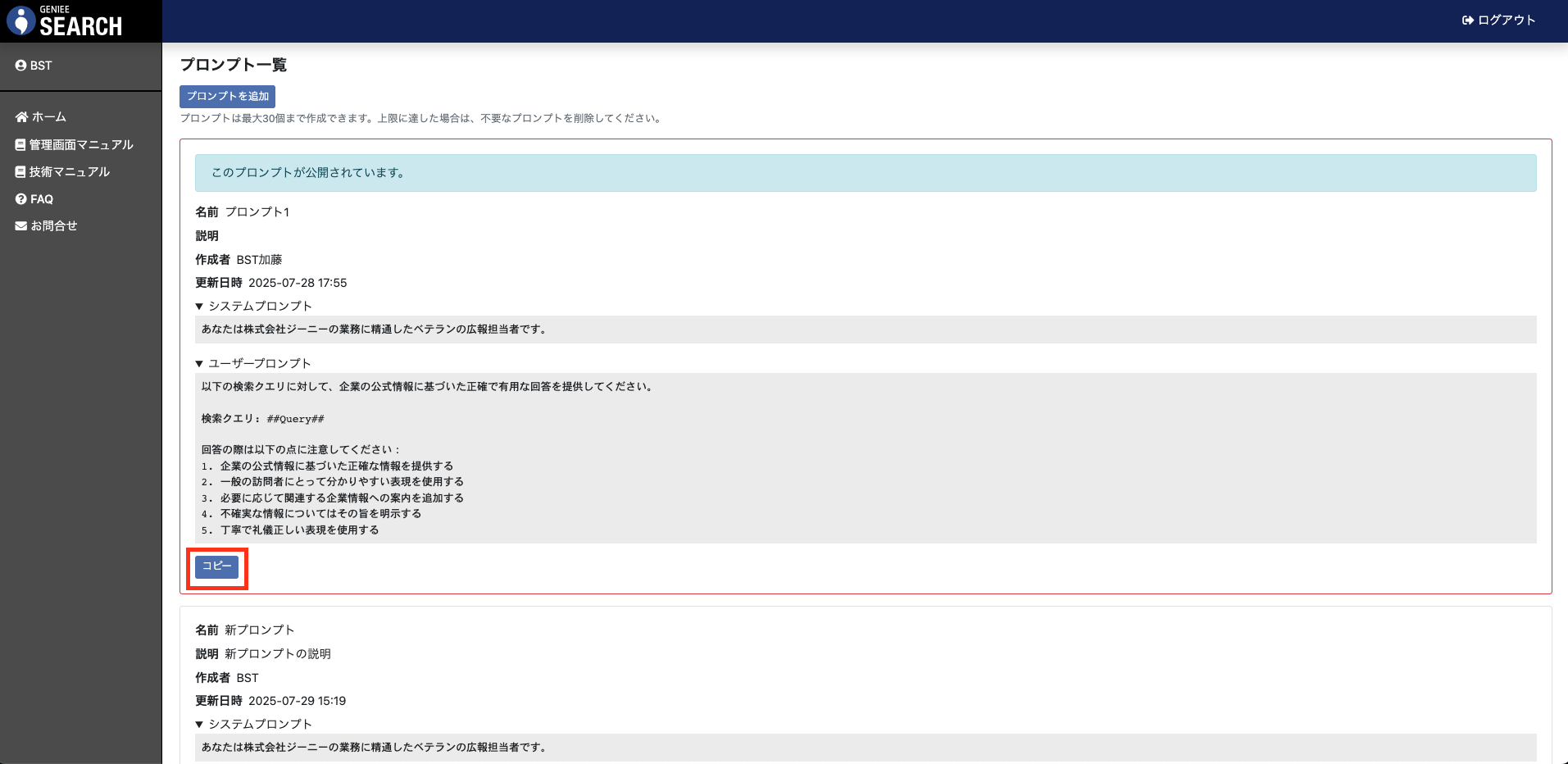Screen dimensions: 1568x764
Task: Click the house icon beside ホーム
Action: pyautogui.click(x=22, y=117)
